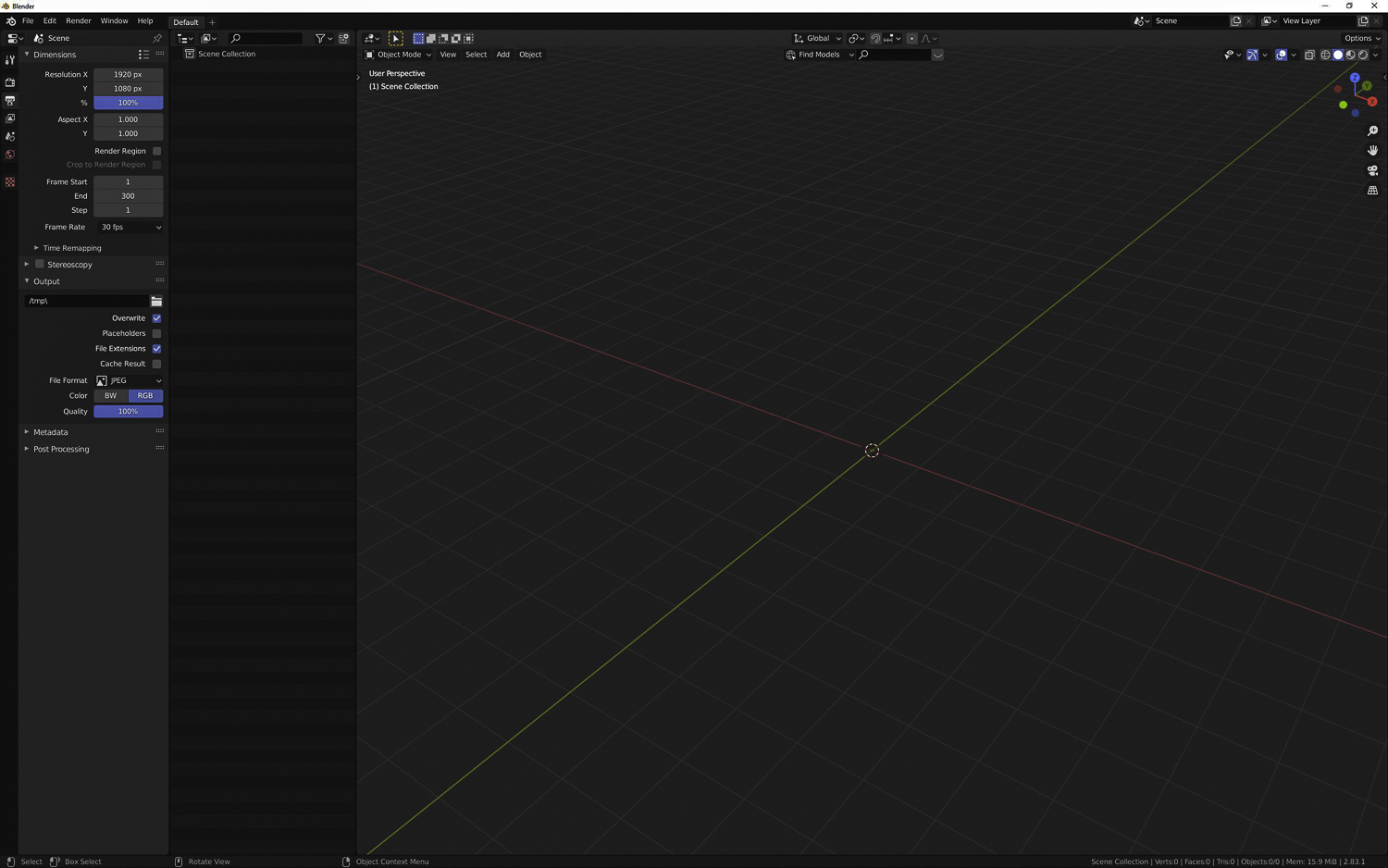
Task: Open the Options dropdown in viewport
Action: pyautogui.click(x=1362, y=38)
